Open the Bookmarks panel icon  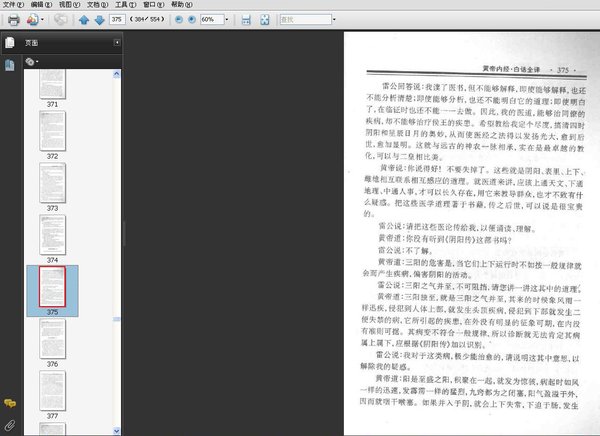(x=10, y=65)
